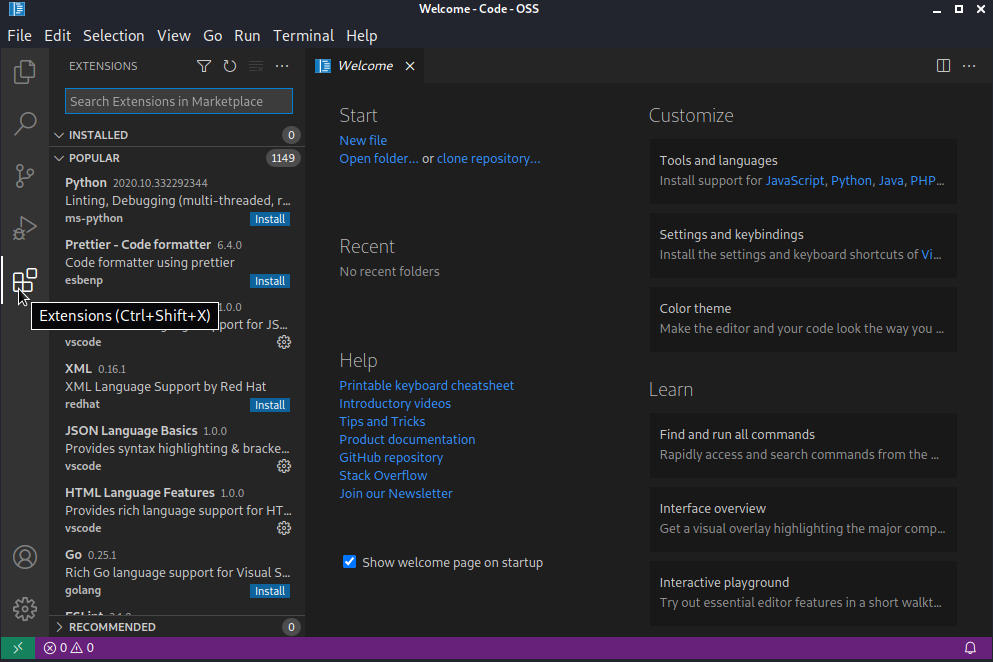Viewport: 993px width, 662px height.
Task: Open the Manage gear icon in activity bar
Action: point(25,609)
